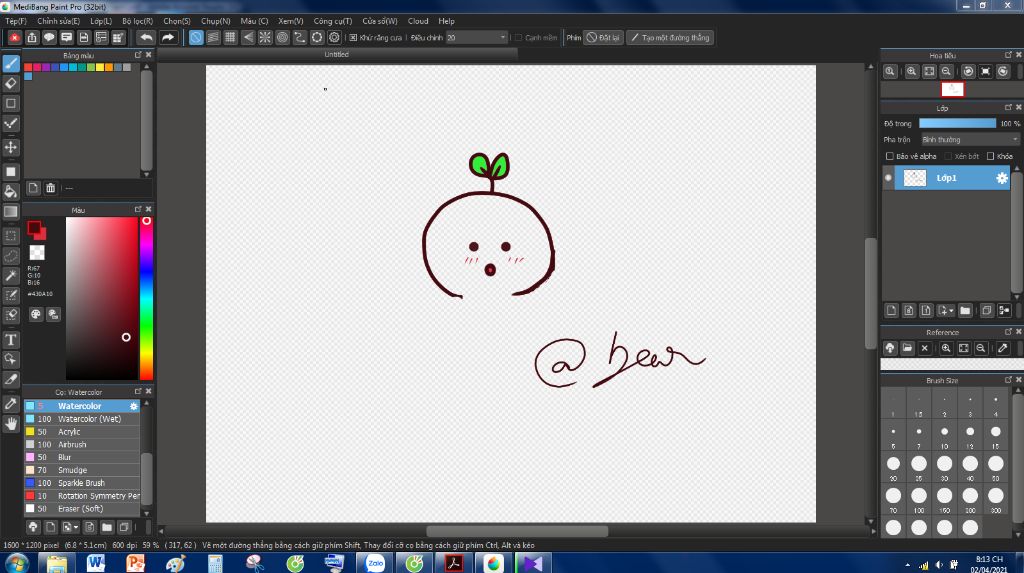Open snap settings gear in top toolbar
The height and width of the screenshot is (573, 1024).
(x=334, y=37)
